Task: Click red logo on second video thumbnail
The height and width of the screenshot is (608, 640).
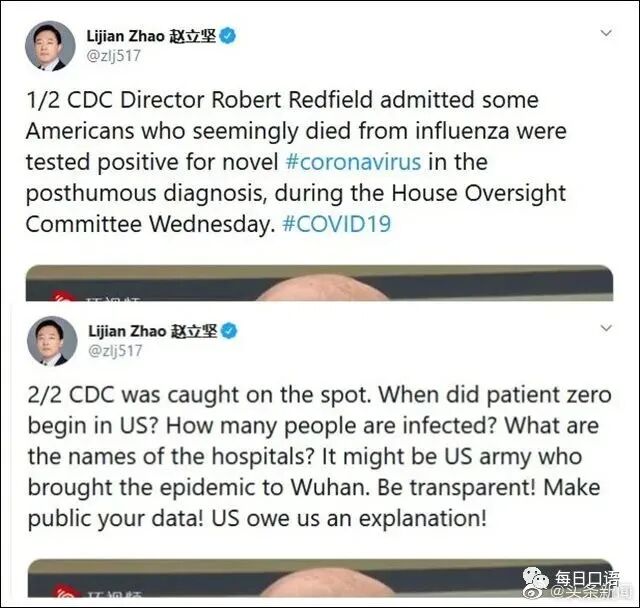Action: pos(63,591)
